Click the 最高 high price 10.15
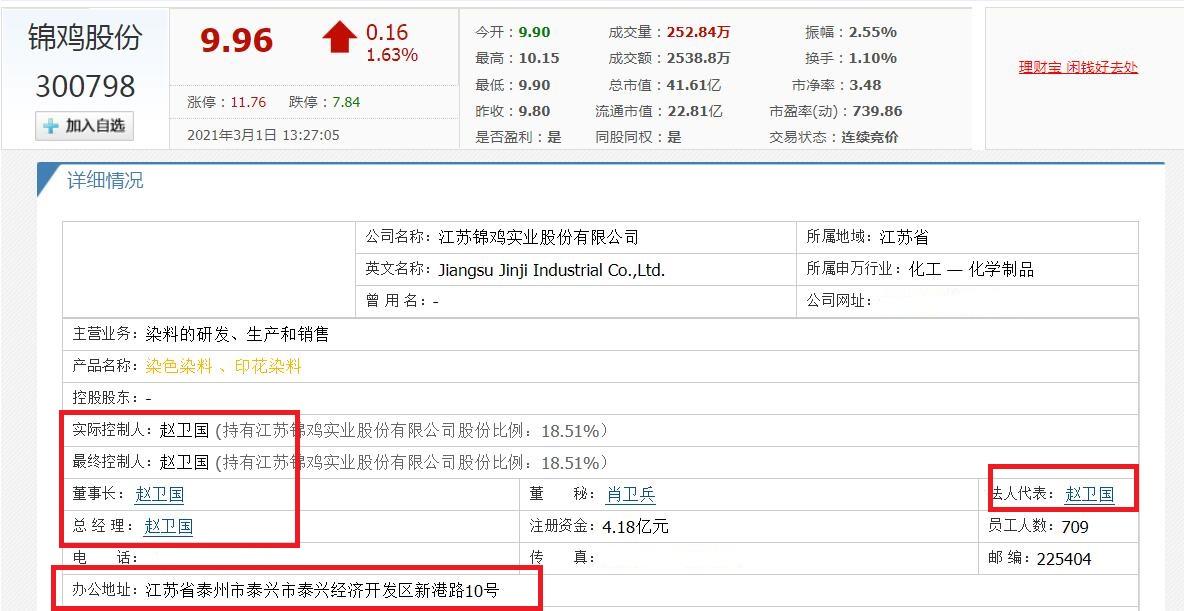This screenshot has width=1184, height=611. coord(538,58)
